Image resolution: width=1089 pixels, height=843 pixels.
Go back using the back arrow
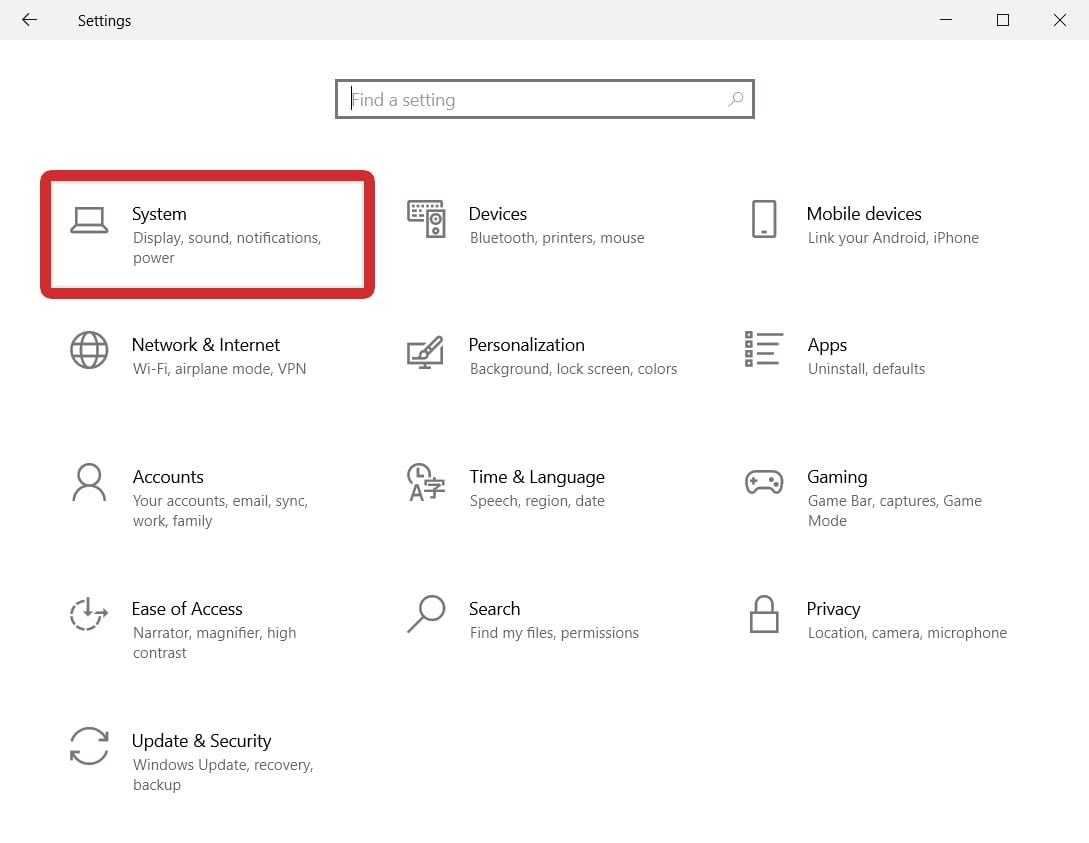coord(29,20)
